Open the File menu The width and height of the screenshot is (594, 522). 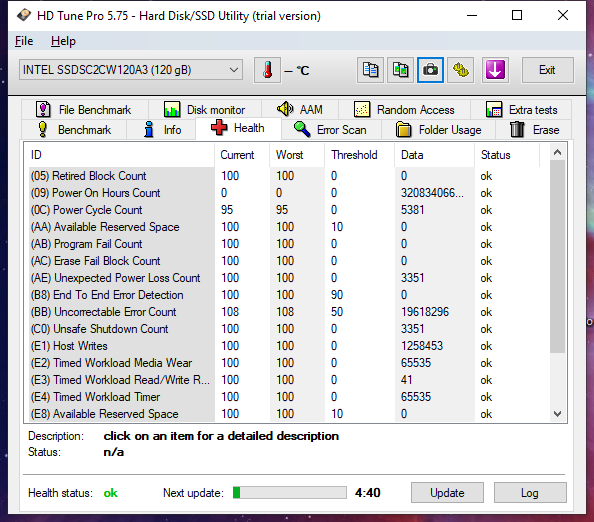[24, 41]
